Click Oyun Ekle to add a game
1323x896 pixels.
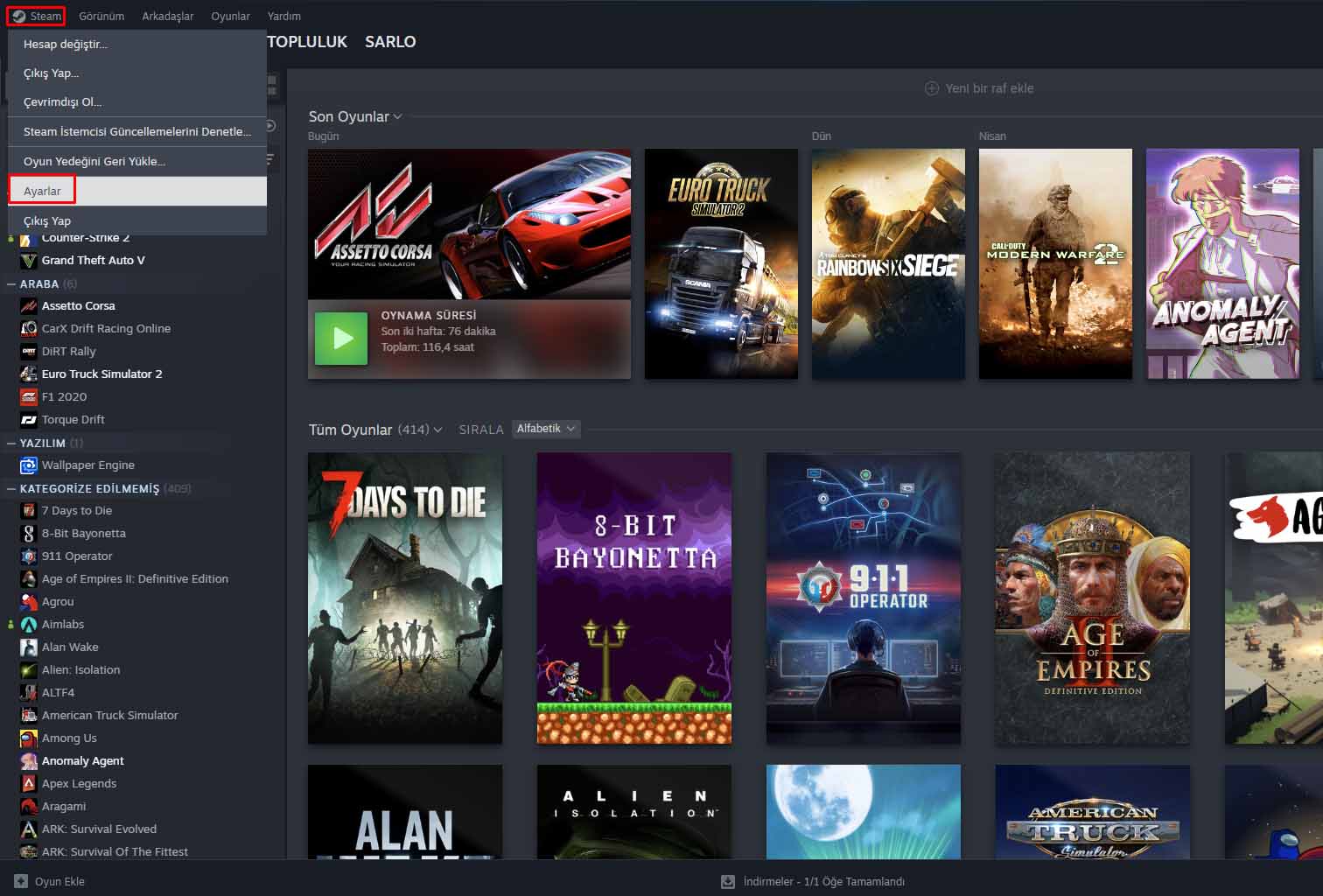click(50, 881)
